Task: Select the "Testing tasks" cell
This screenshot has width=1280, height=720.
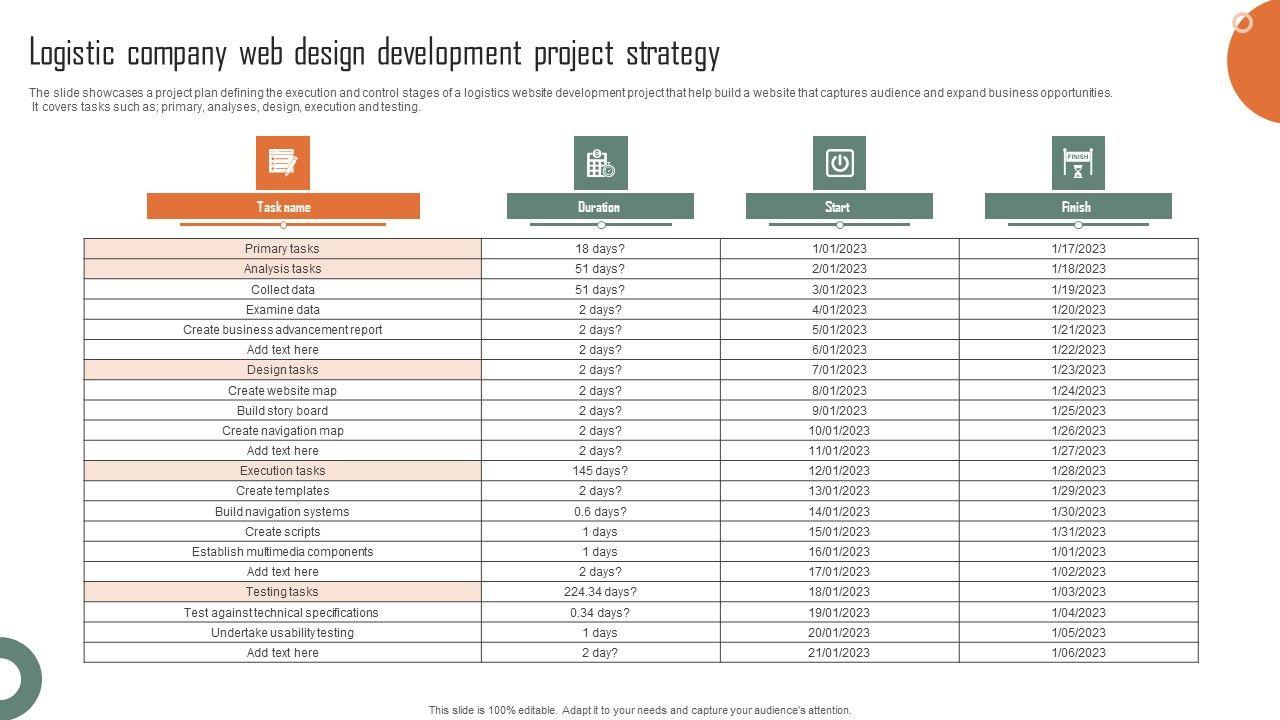Action: 283,592
